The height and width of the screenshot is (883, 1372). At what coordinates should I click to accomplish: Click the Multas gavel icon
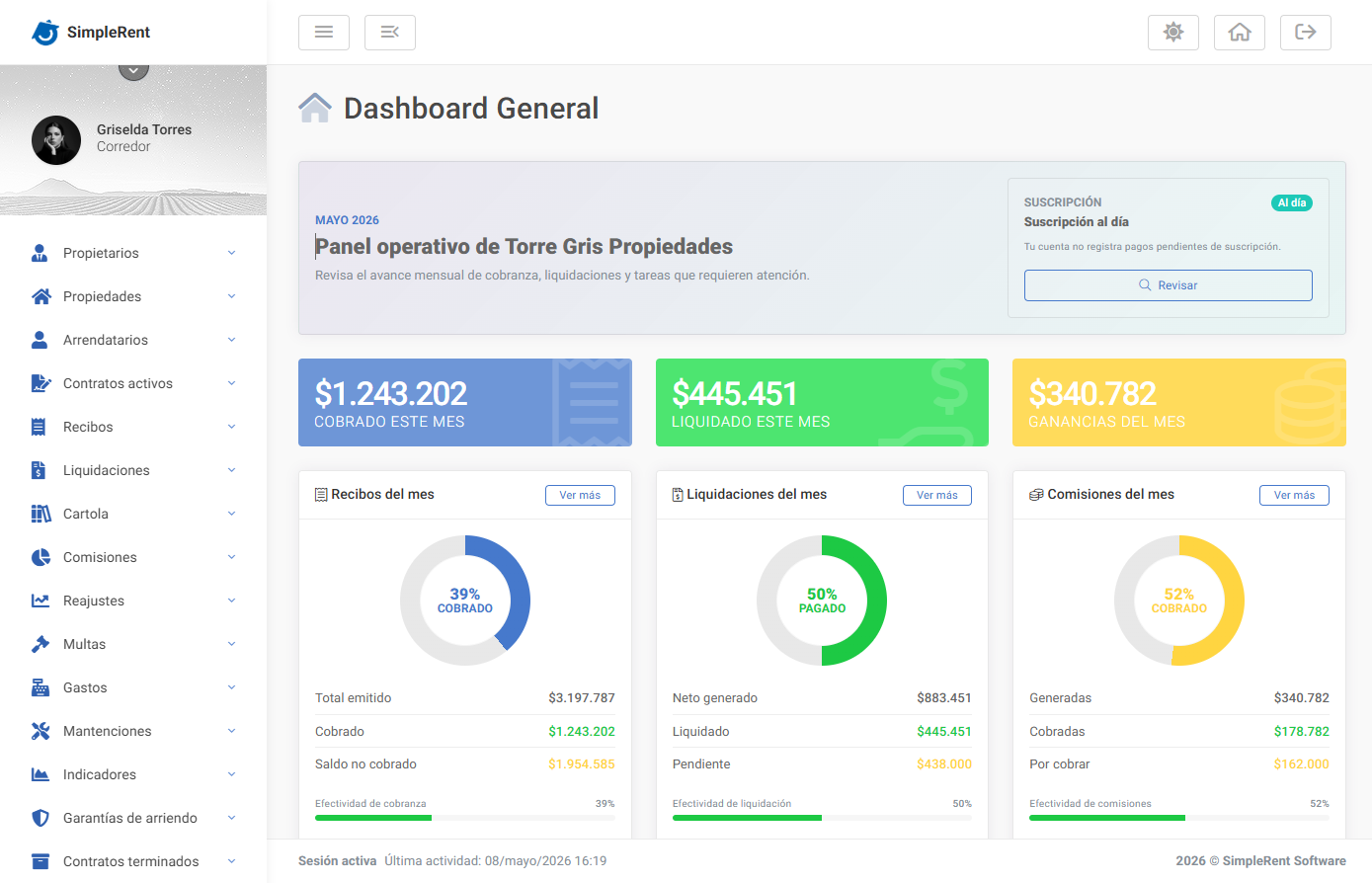coord(40,644)
